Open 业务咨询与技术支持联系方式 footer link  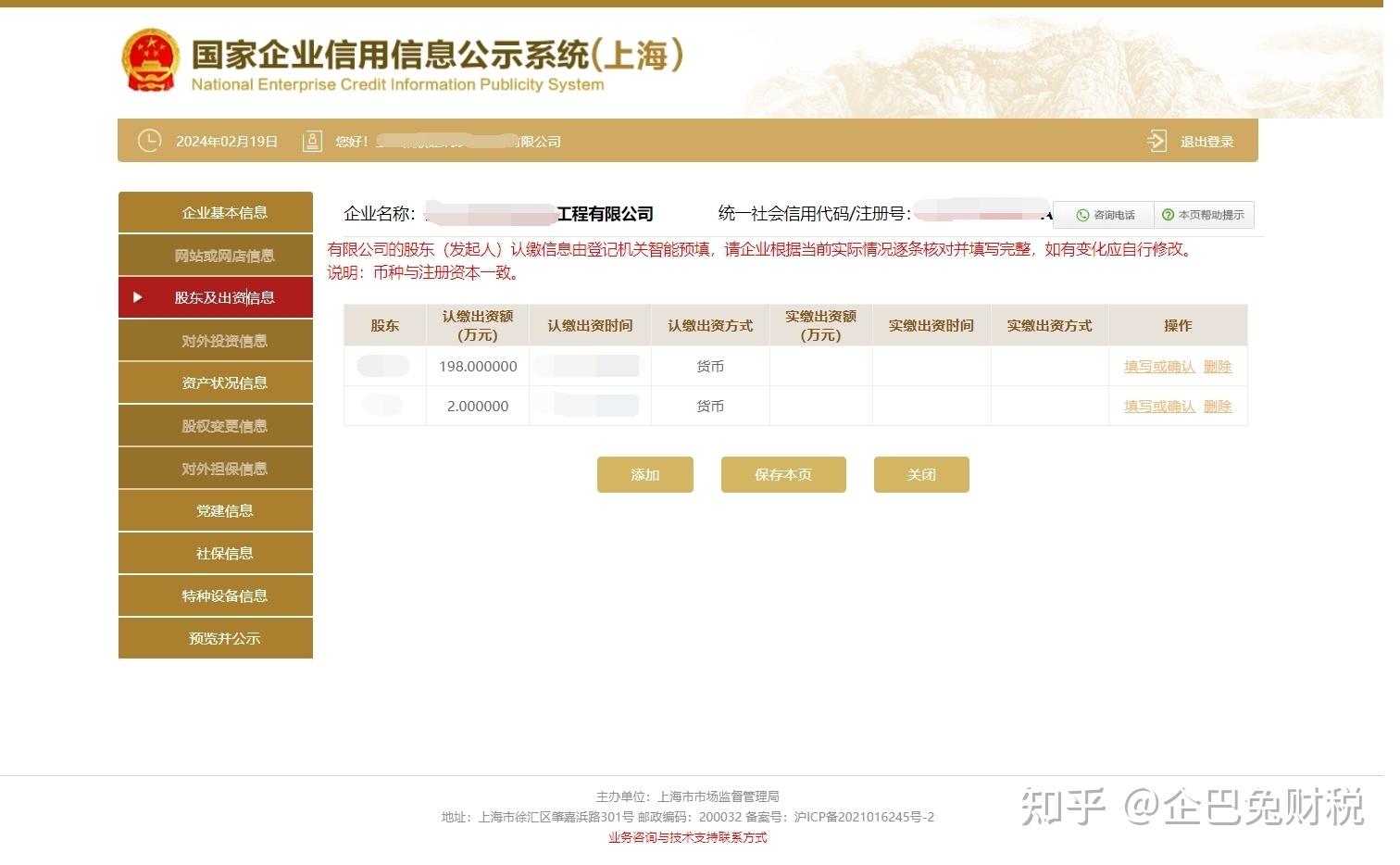(x=688, y=837)
